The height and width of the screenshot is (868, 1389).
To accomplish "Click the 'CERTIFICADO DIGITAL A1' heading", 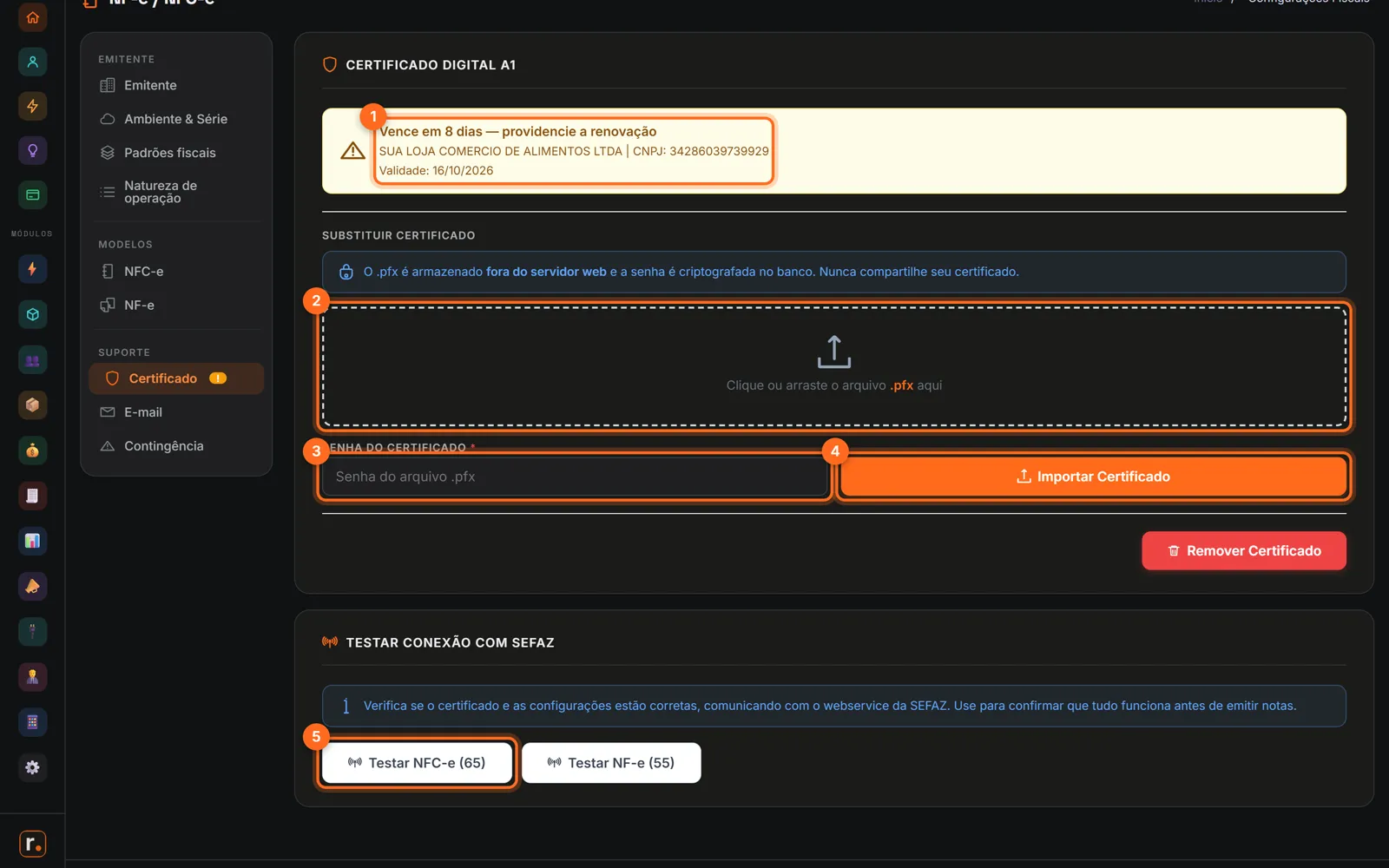I will point(431,65).
